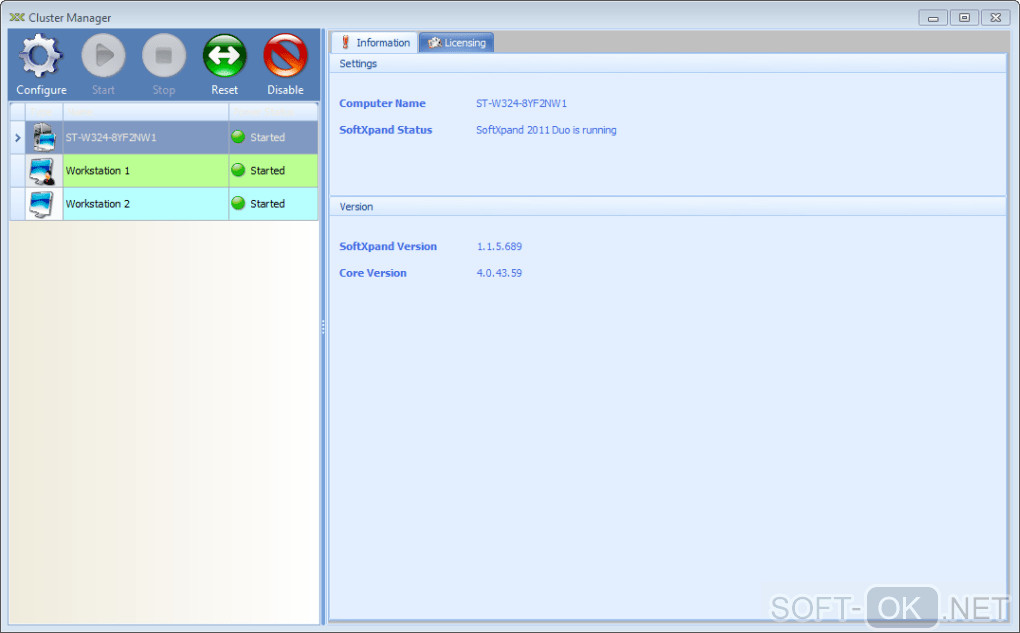Click the Workstation 2 monitor icon
The image size is (1020, 633).
pos(41,204)
